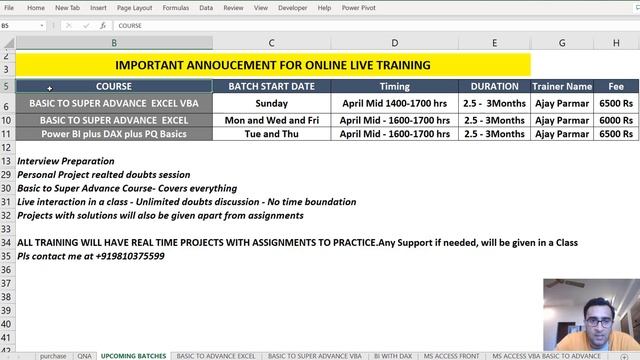The width and height of the screenshot is (640, 360).
Task: Click Ajay Parmar in the Power BI row
Action: click(x=562, y=134)
